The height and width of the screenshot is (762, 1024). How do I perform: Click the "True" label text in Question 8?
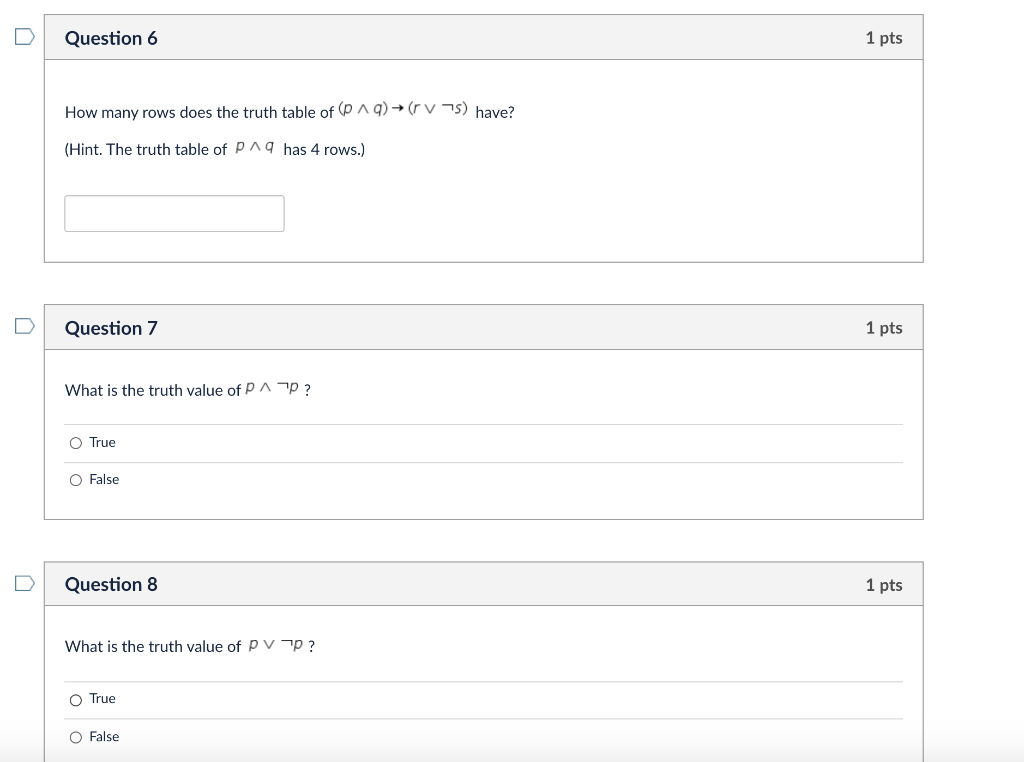pyautogui.click(x=103, y=698)
